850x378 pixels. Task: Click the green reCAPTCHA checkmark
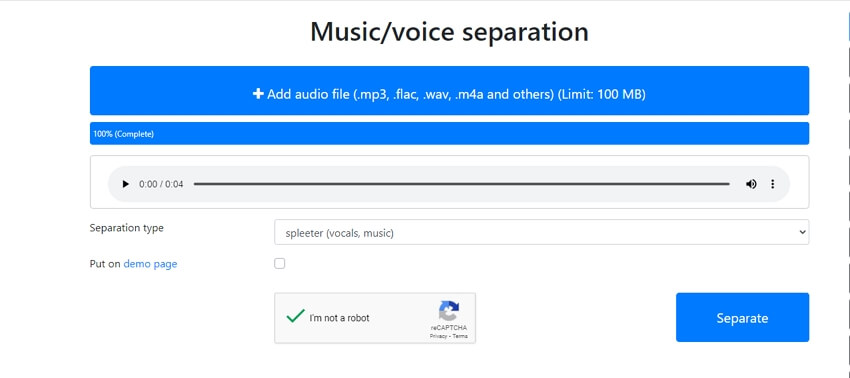[295, 316]
